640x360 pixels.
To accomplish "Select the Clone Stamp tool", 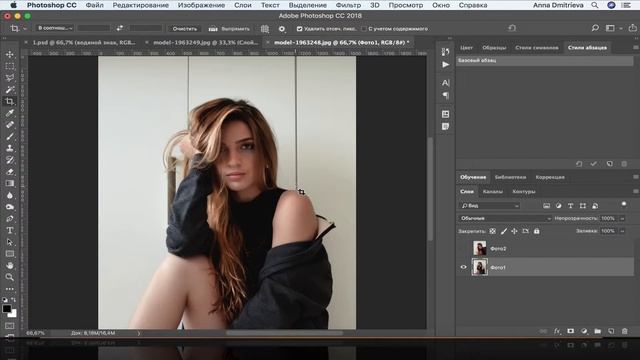I will pyautogui.click(x=10, y=148).
